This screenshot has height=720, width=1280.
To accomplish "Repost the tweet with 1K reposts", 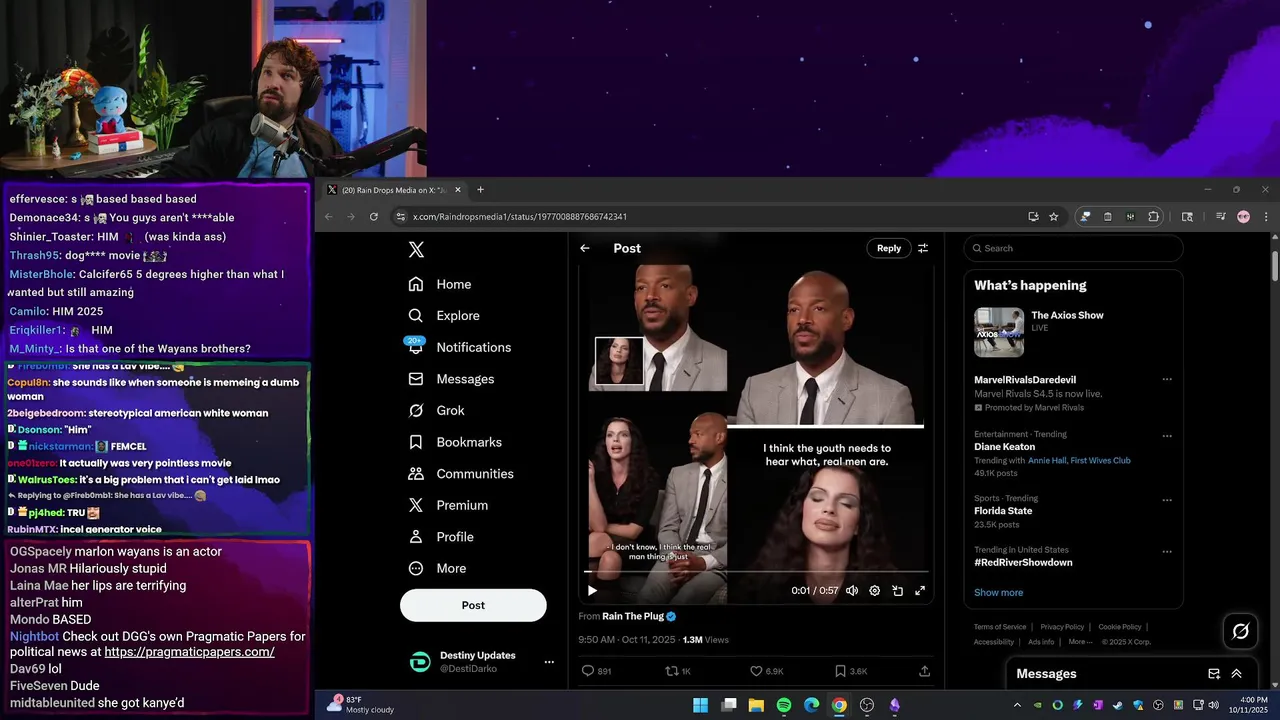I will pyautogui.click(x=679, y=671).
